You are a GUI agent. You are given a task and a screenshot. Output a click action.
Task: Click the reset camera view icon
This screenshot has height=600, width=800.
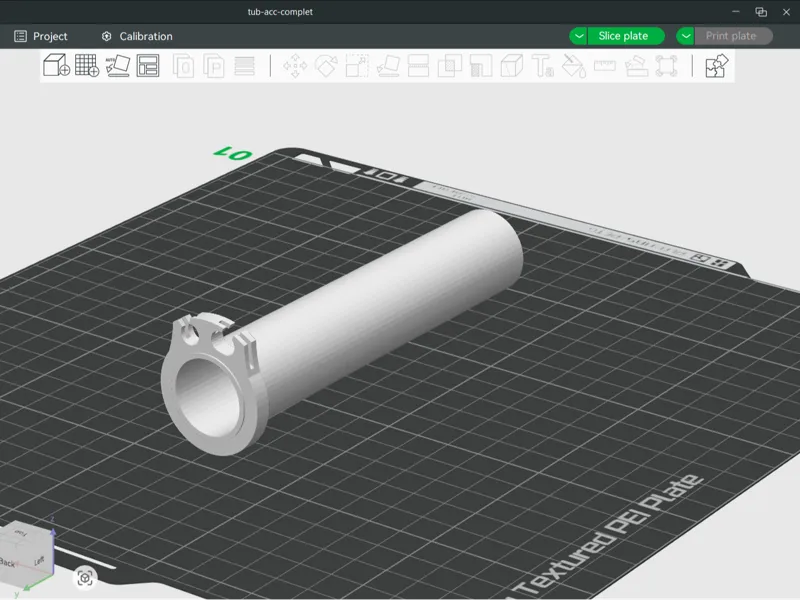(85, 578)
